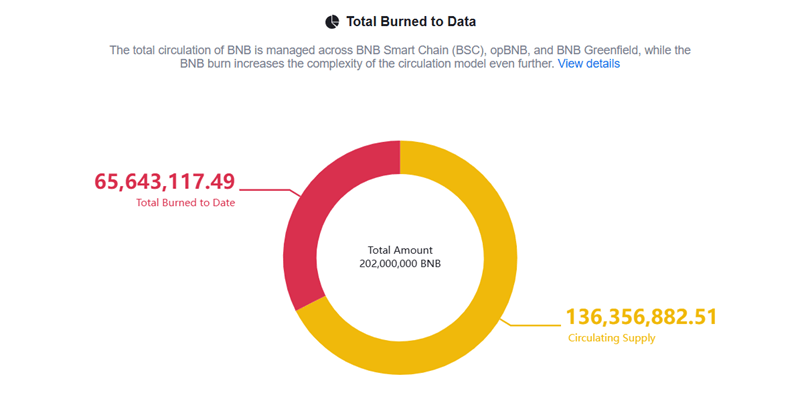The width and height of the screenshot is (800, 405).
Task: Click the 65,643,117.49 burned value
Action: [x=165, y=181]
